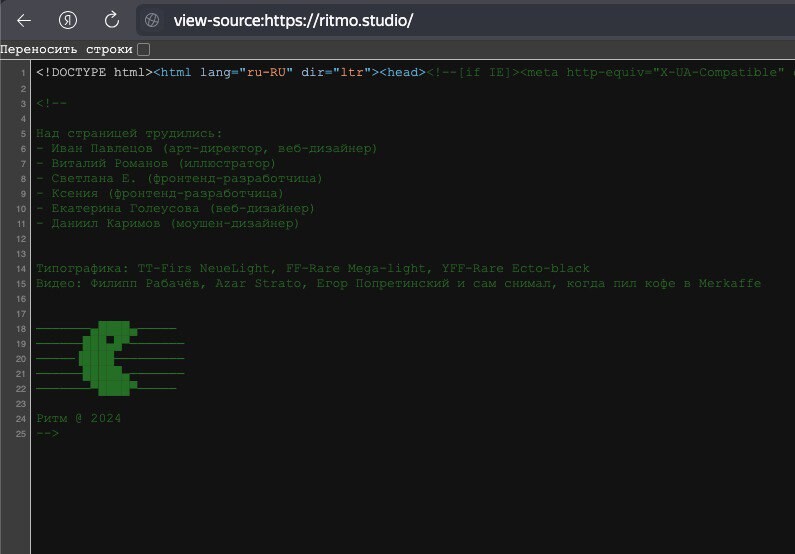The width and height of the screenshot is (795, 554).
Task: Click the DOCTYPE html declaration text
Action: (x=92, y=73)
